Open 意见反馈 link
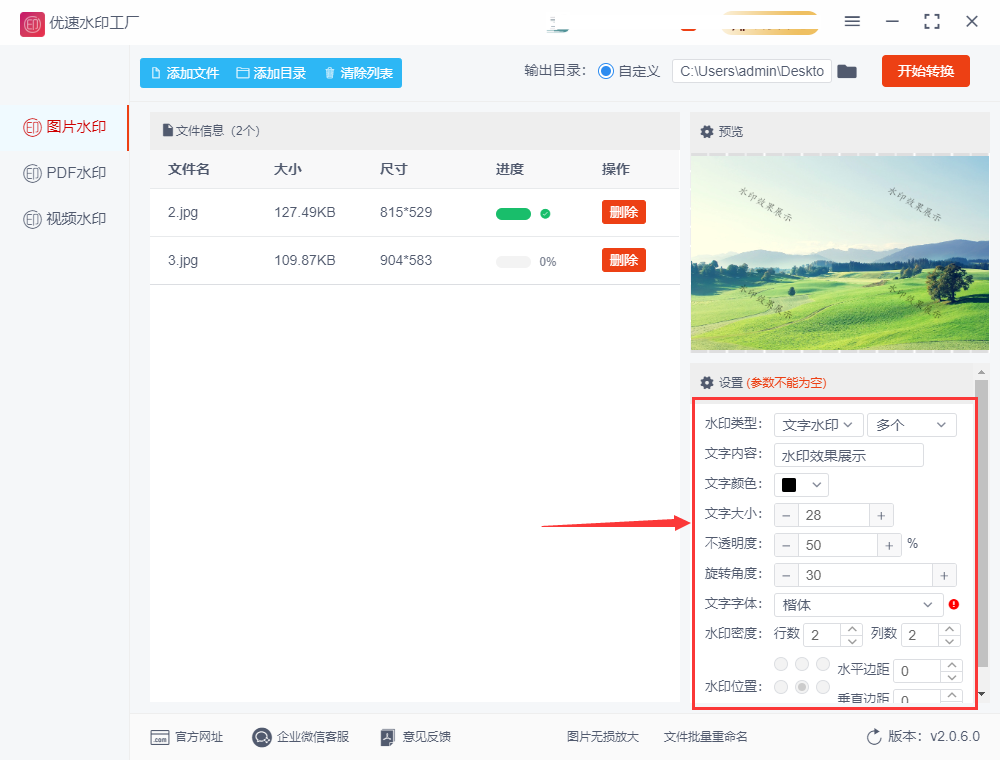The width and height of the screenshot is (1000, 760). [427, 737]
